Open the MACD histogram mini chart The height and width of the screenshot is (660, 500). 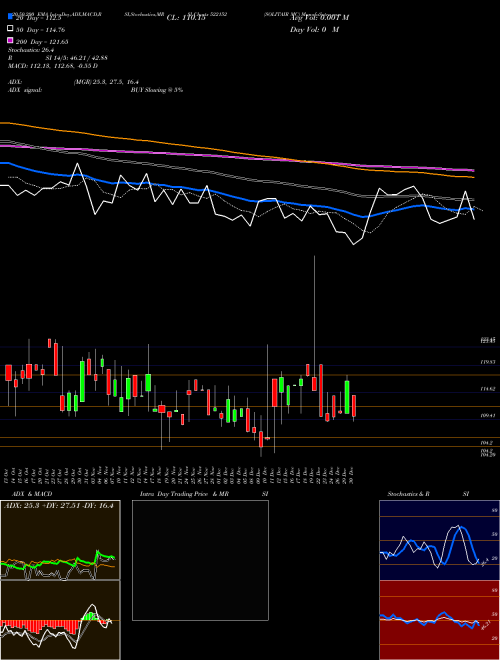click(60, 620)
